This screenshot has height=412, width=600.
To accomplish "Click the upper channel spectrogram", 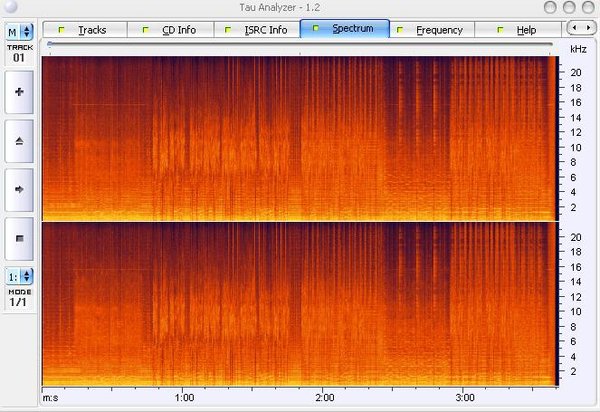I will [300, 138].
